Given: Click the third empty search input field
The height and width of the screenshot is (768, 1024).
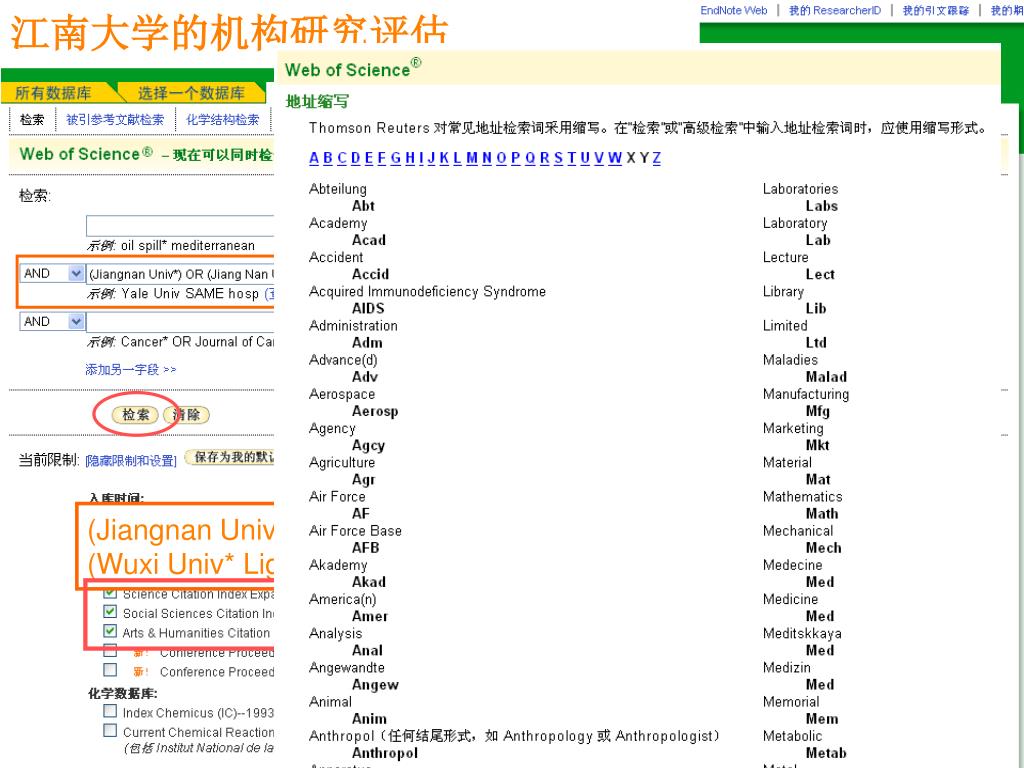Looking at the screenshot, I should [180, 322].
